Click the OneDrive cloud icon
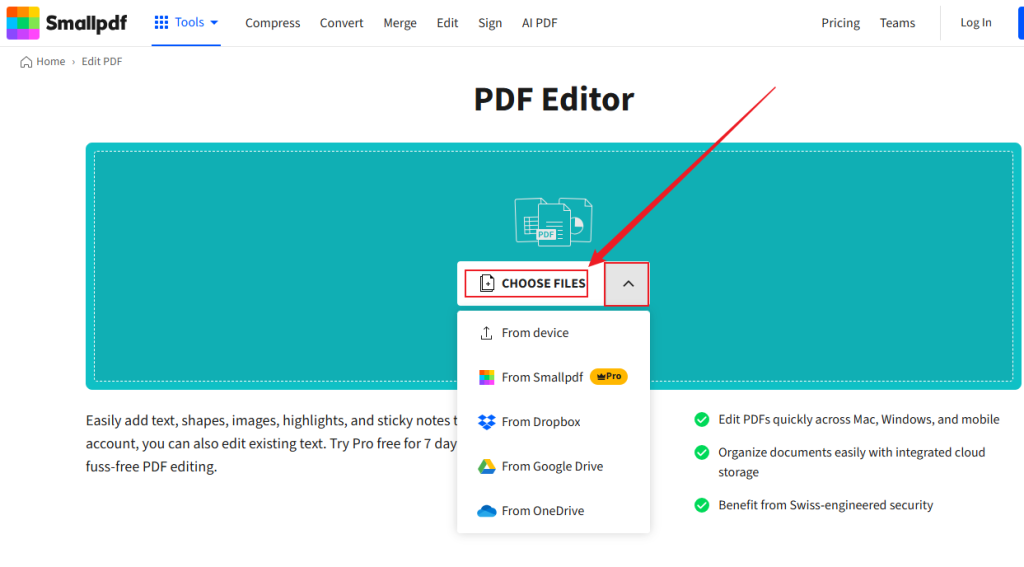The image size is (1024, 567). 487,511
